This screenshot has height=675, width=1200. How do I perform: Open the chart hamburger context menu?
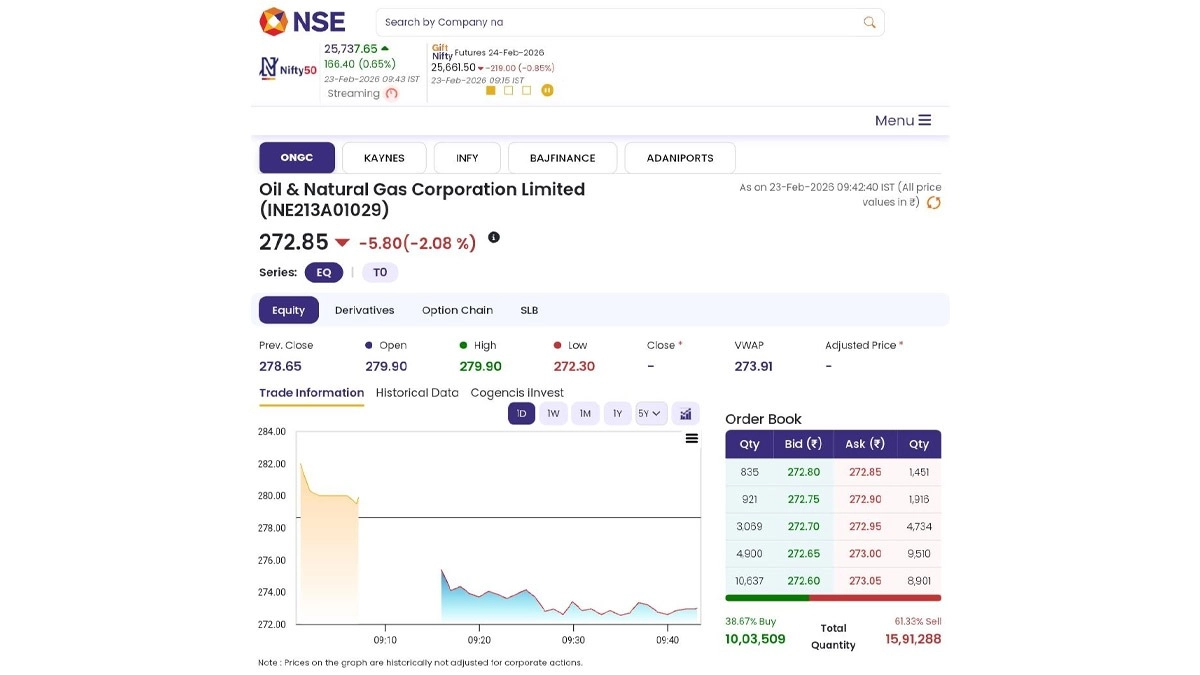tap(691, 439)
